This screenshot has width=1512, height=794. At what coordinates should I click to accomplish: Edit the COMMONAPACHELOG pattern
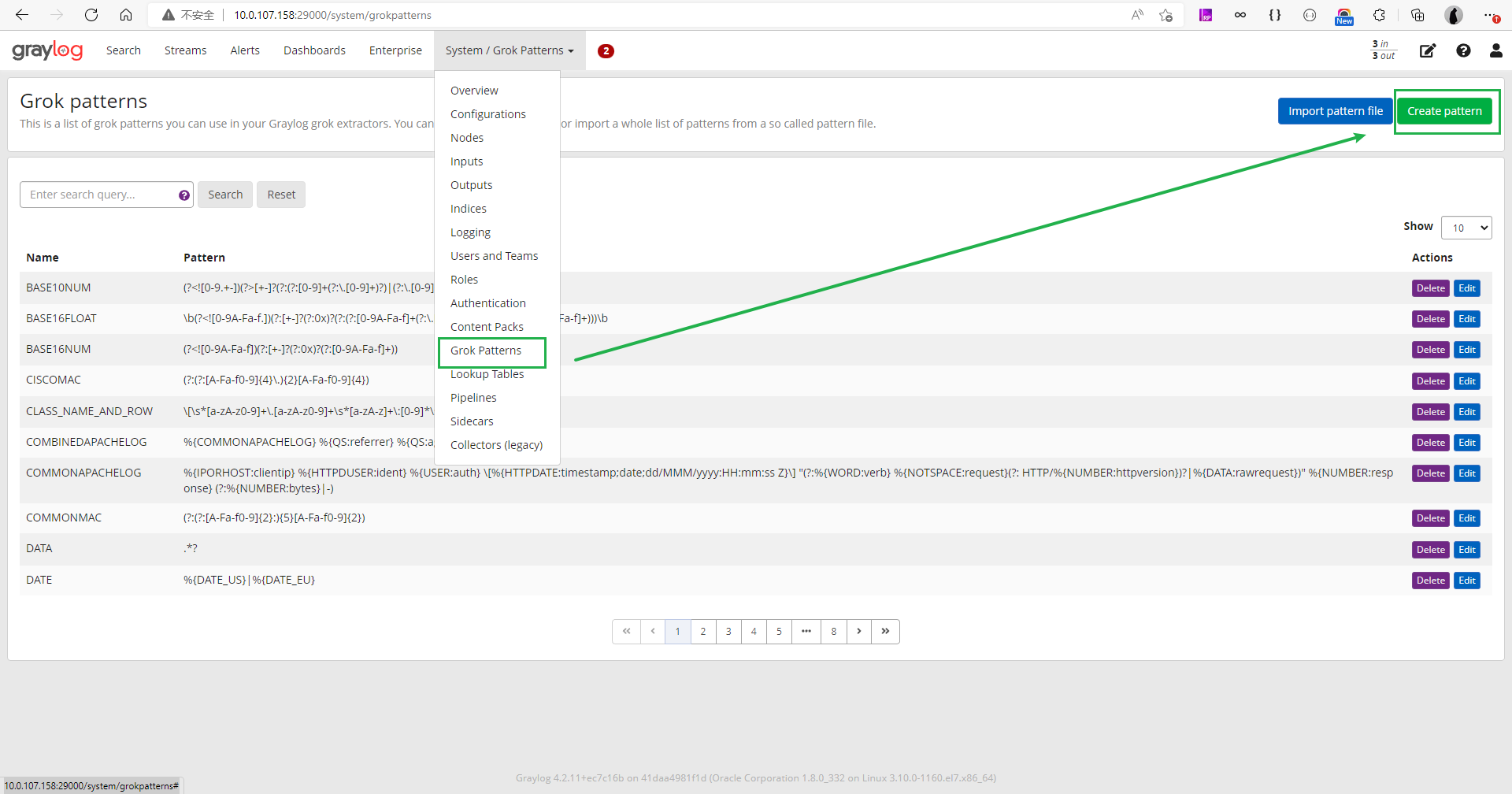click(1466, 473)
